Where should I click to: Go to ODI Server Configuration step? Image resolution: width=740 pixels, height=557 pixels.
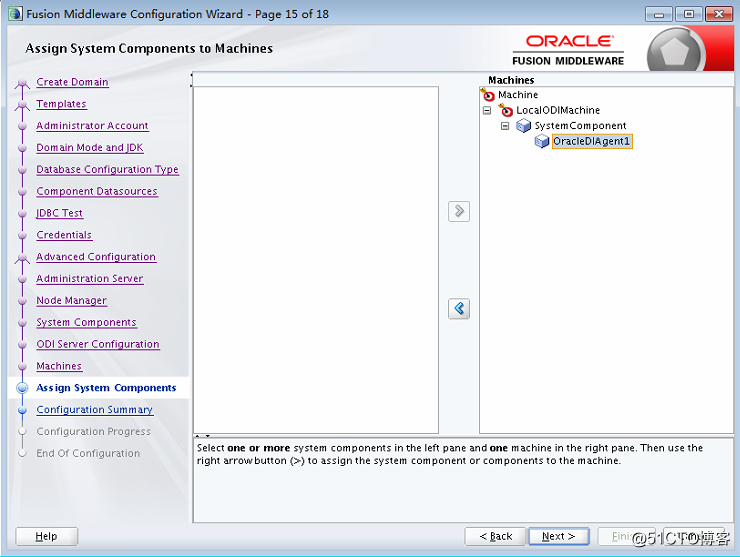click(98, 344)
